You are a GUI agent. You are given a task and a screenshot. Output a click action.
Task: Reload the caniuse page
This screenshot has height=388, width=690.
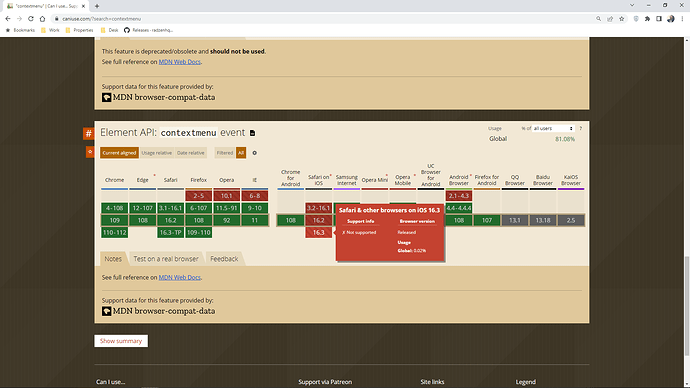click(x=31, y=19)
